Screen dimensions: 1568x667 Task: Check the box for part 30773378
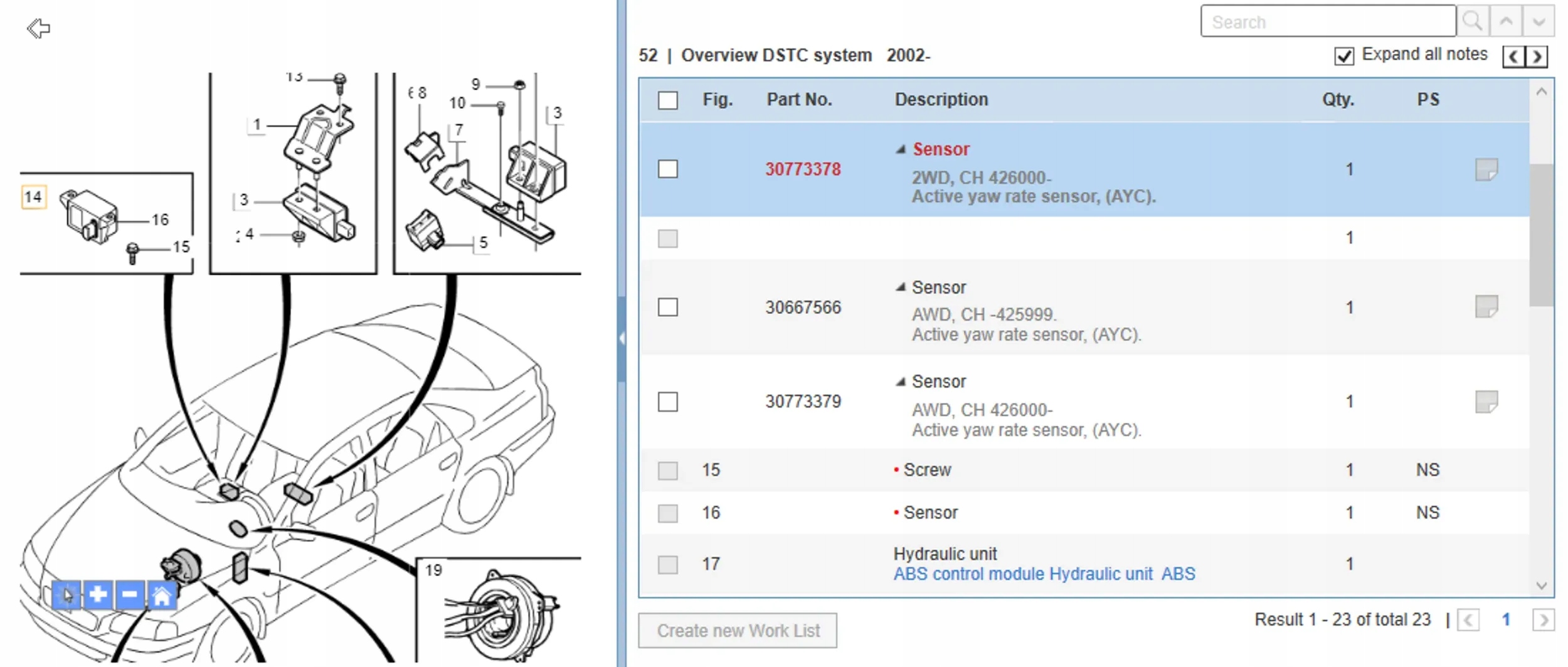point(667,169)
